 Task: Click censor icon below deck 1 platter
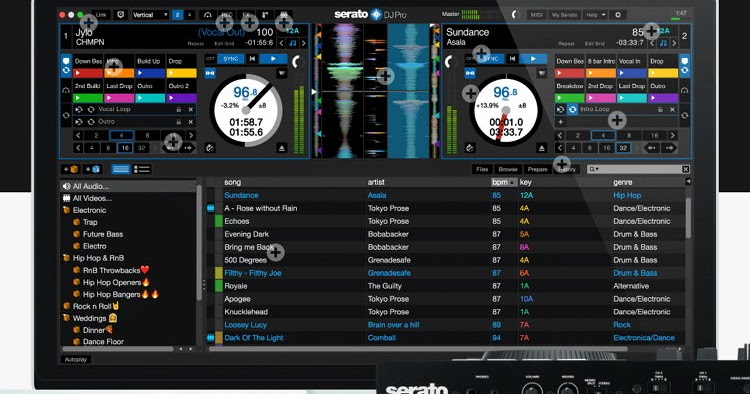pyautogui.click(x=210, y=148)
